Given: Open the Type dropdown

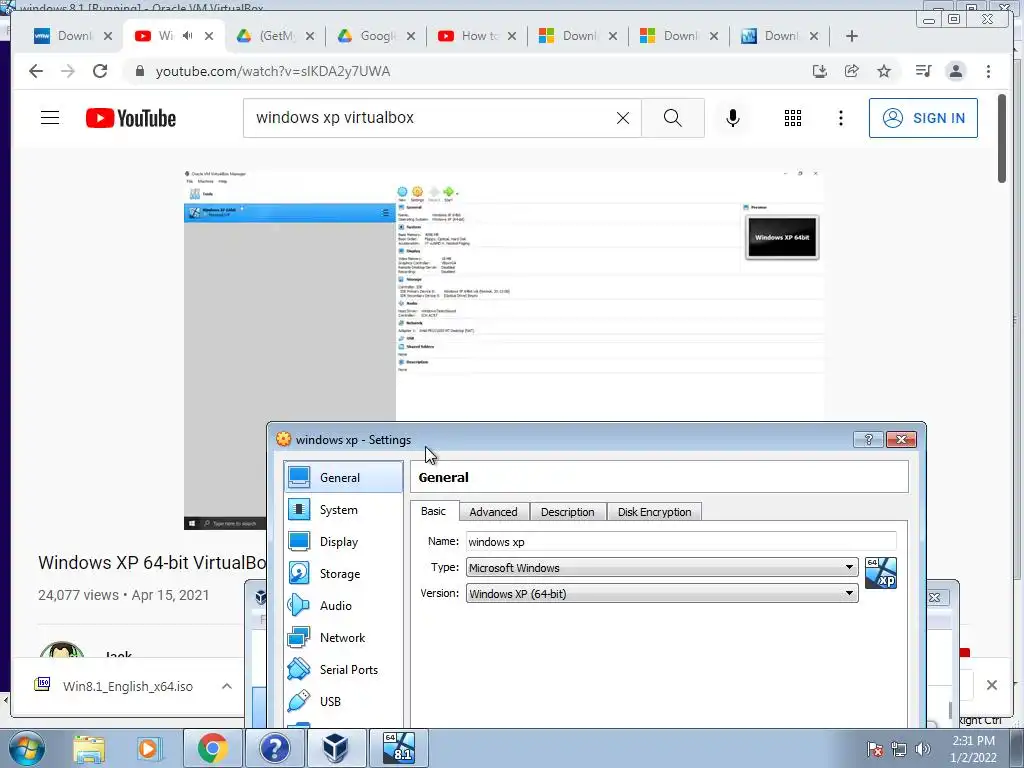Looking at the screenshot, I should coord(662,568).
